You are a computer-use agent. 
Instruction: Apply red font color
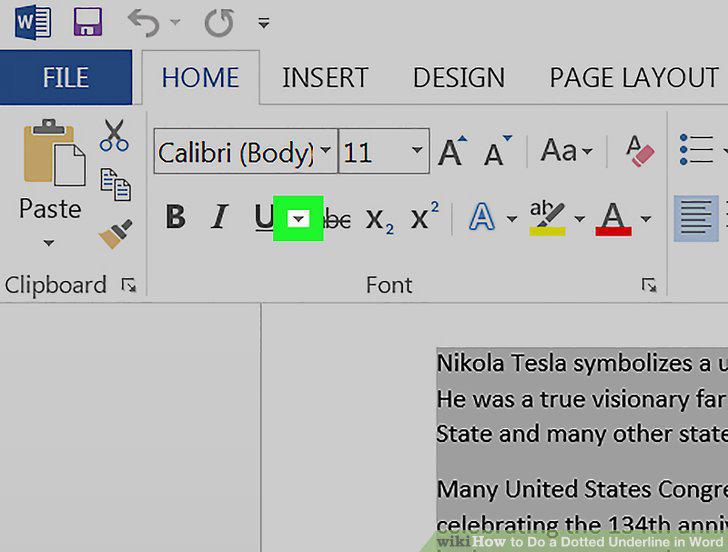coord(613,219)
